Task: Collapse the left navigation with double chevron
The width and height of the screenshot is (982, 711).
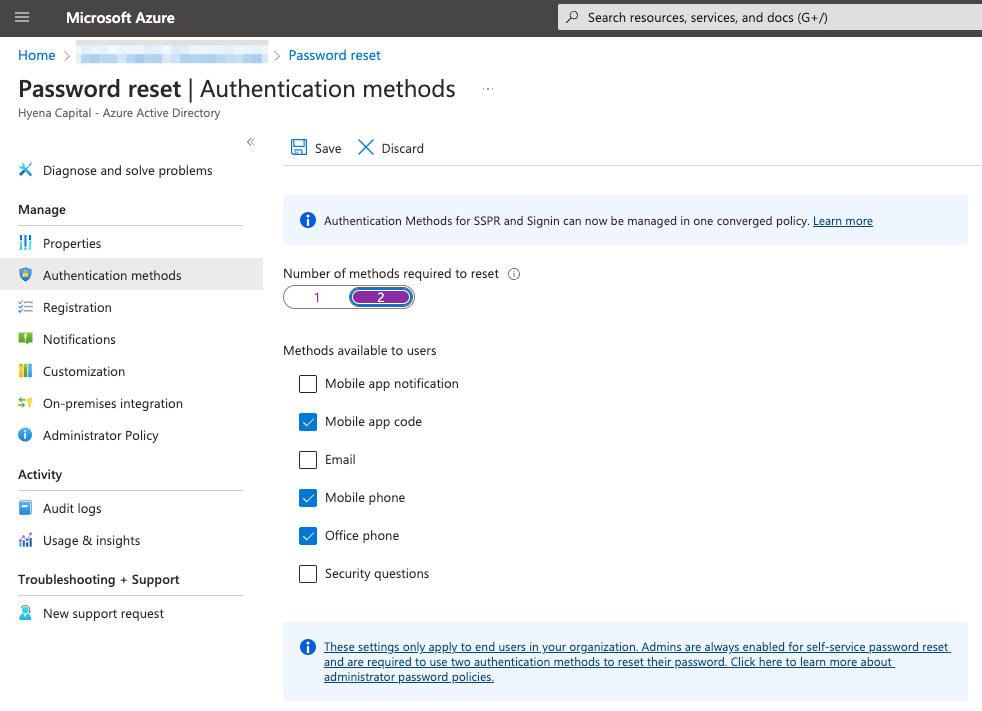Action: [x=251, y=142]
